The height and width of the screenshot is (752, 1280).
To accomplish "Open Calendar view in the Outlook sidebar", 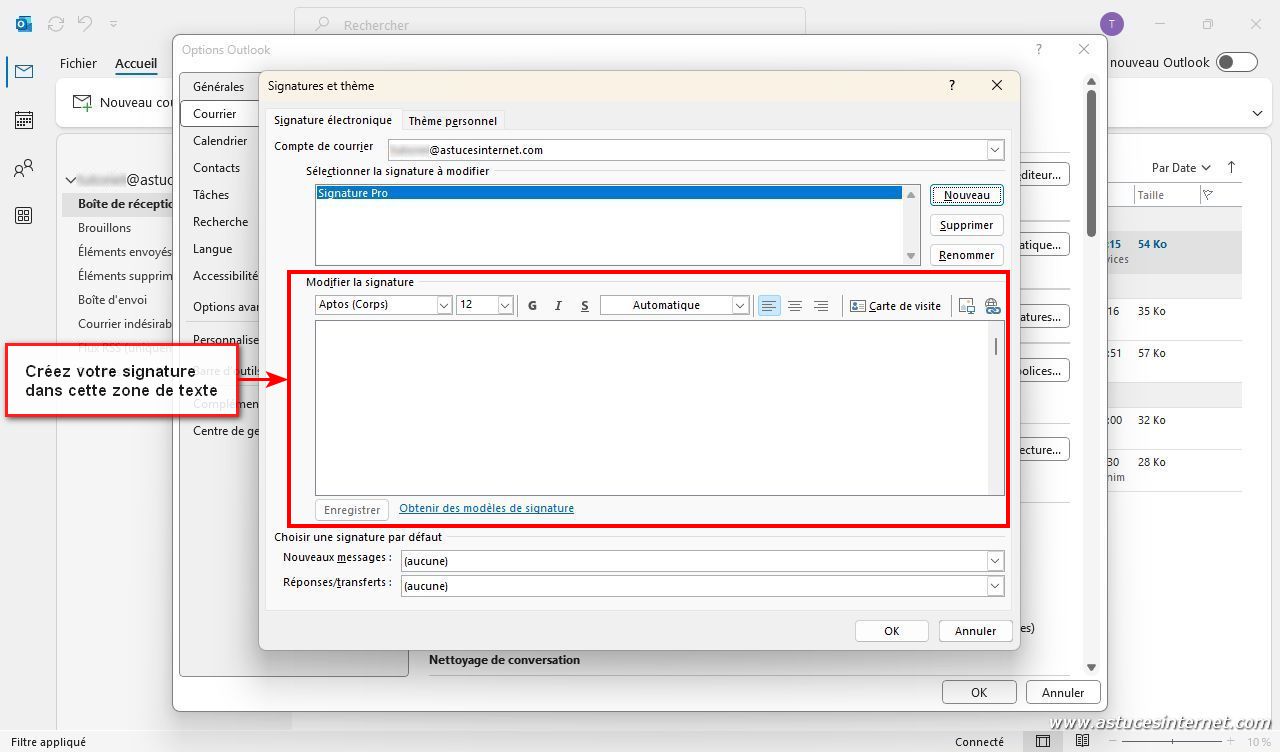I will [x=24, y=120].
